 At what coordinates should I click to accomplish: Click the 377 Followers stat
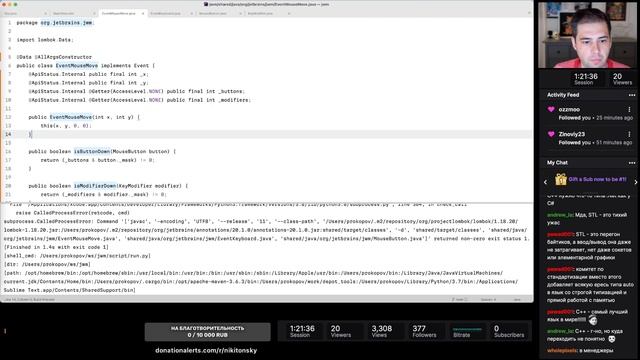click(x=424, y=331)
